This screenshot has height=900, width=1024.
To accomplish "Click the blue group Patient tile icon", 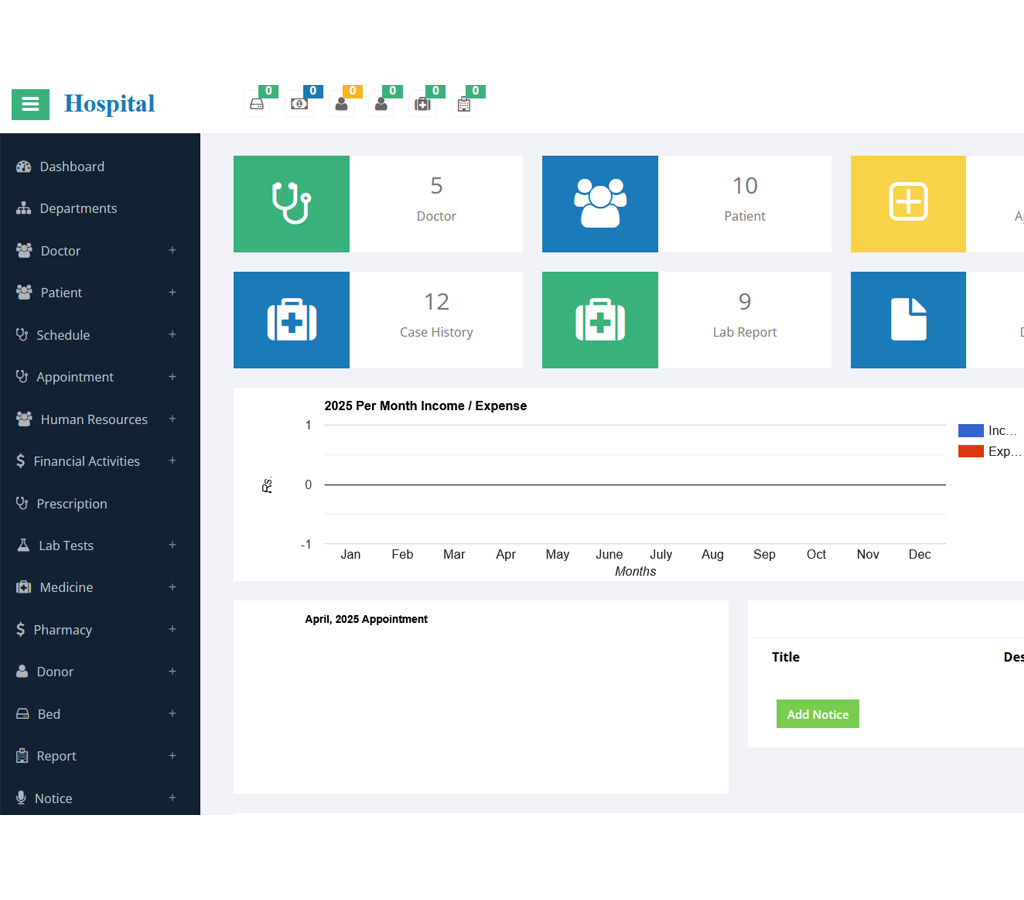I will coord(600,204).
